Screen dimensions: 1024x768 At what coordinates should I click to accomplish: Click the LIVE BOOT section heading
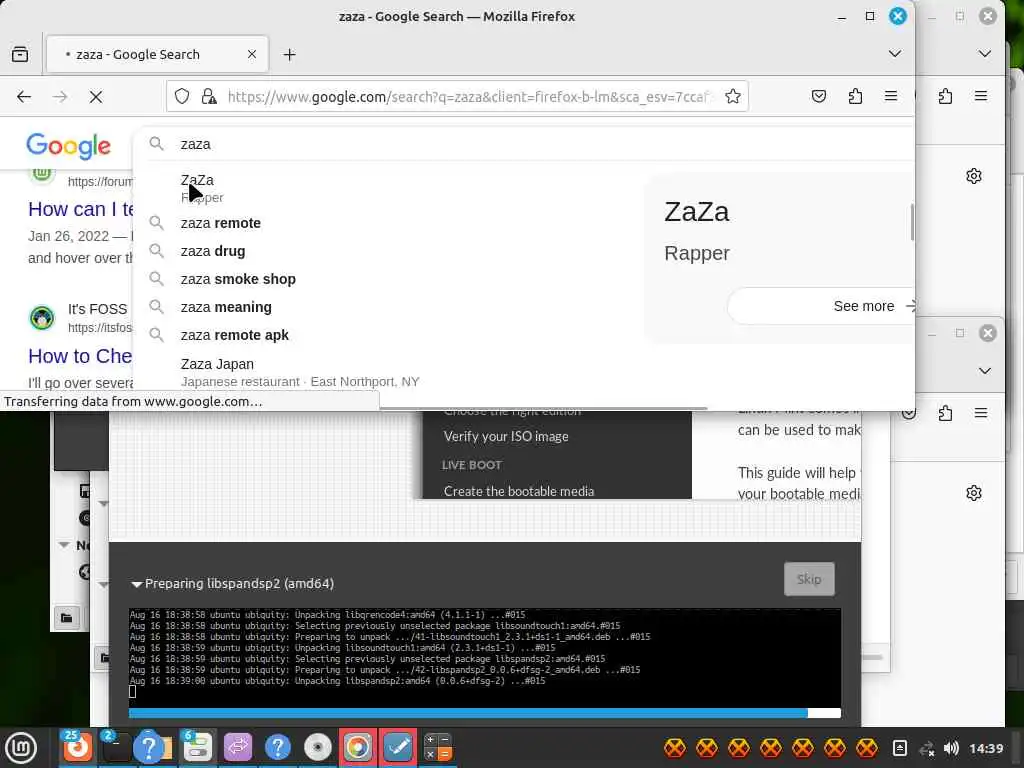click(472, 465)
